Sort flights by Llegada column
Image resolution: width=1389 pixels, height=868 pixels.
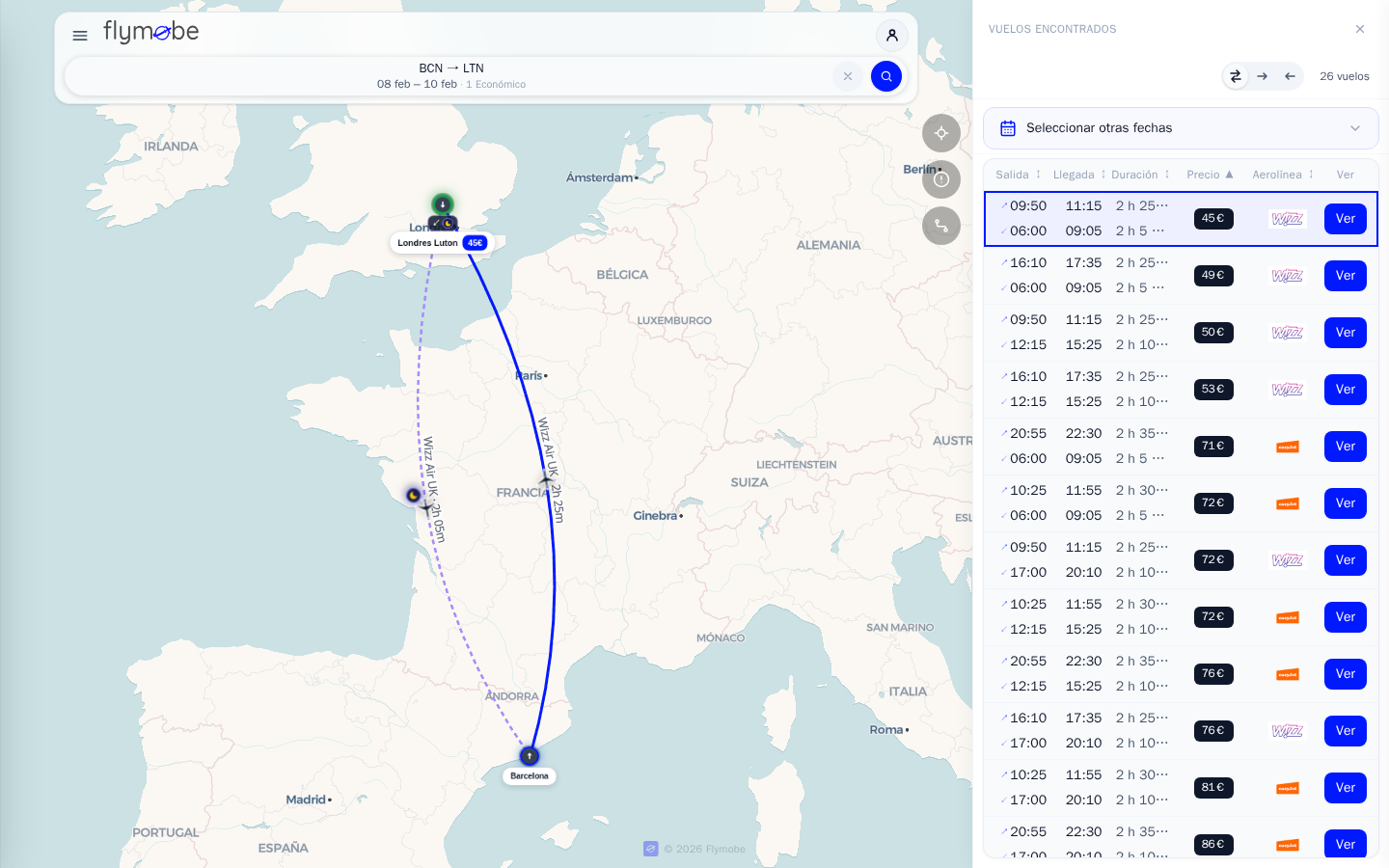(x=1079, y=175)
